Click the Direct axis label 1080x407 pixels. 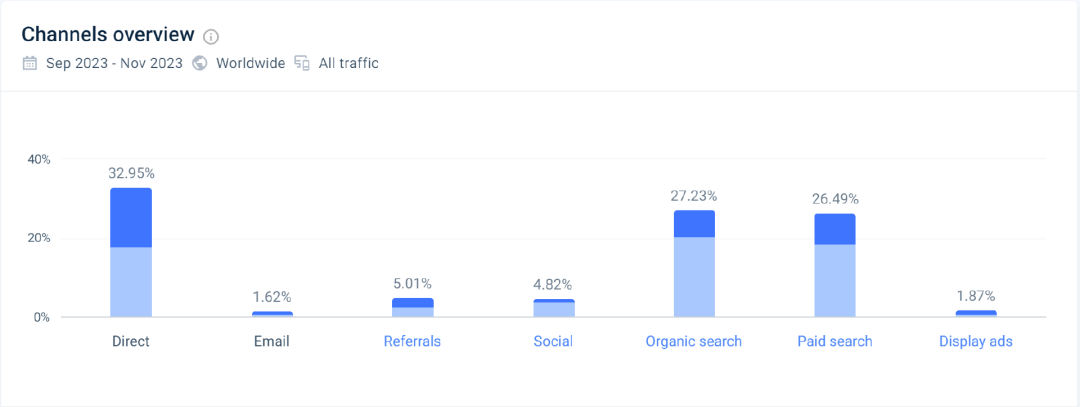coord(131,341)
